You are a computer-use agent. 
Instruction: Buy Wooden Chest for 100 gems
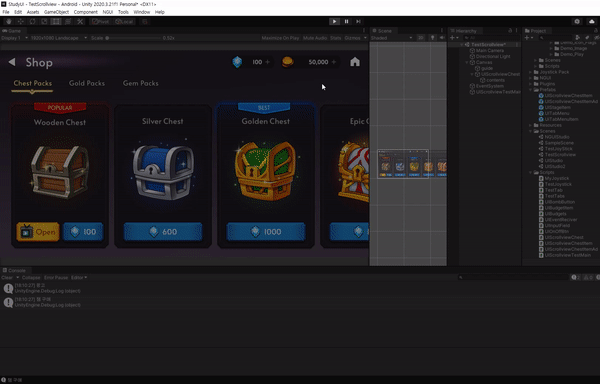tap(83, 232)
